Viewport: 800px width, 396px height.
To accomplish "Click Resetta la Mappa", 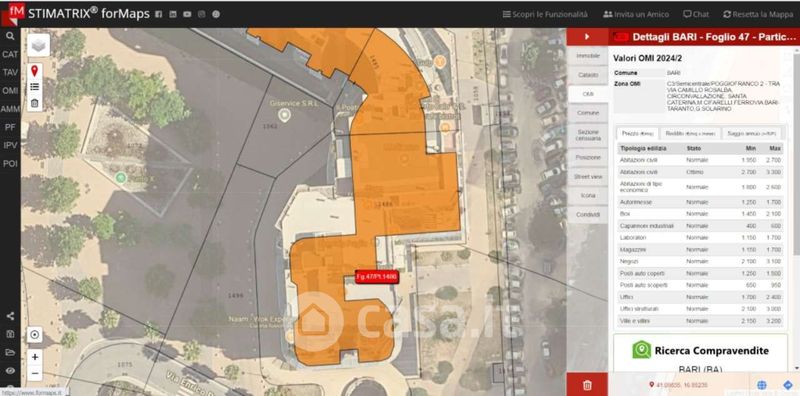I will click(758, 14).
